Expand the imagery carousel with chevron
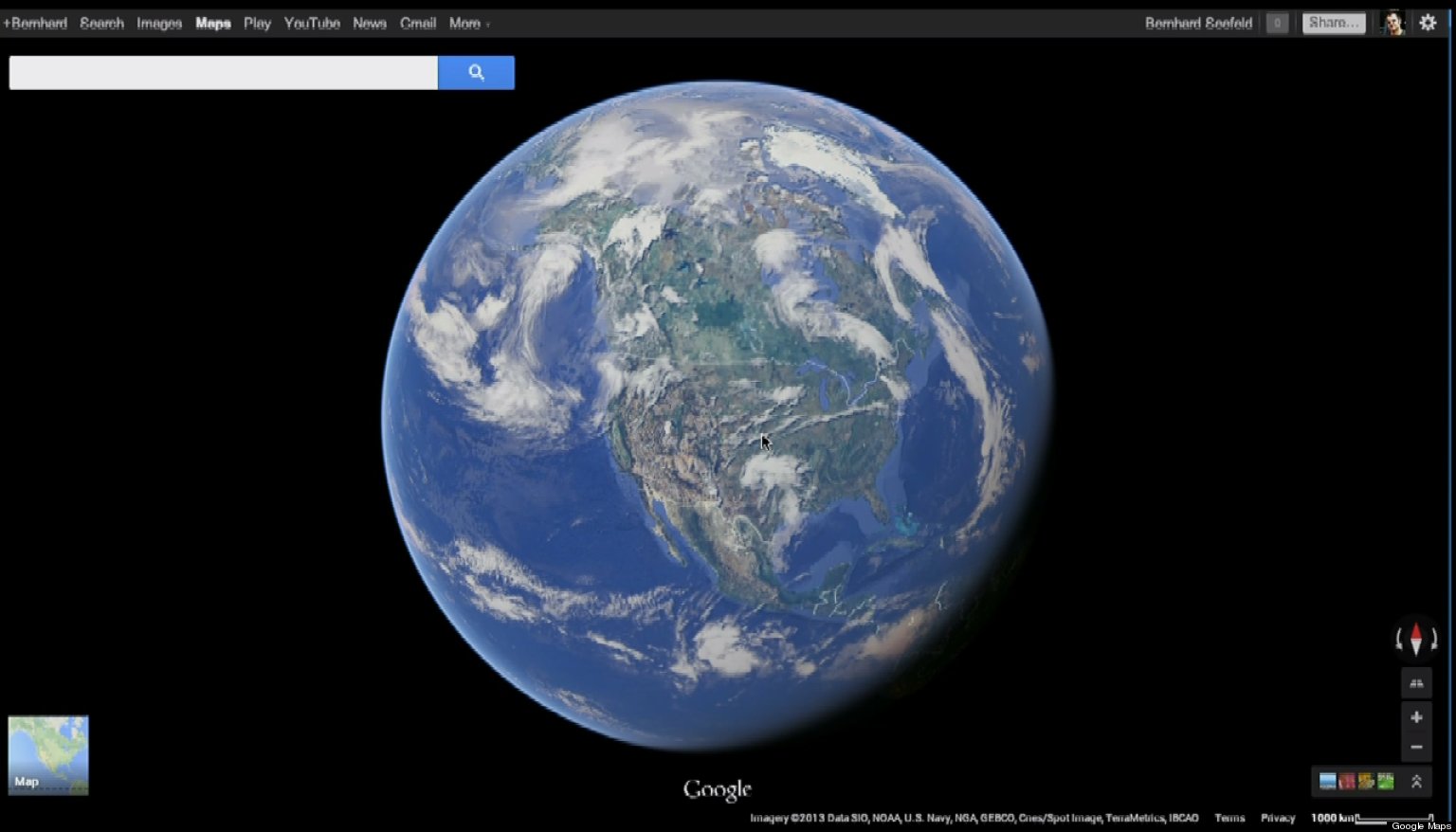Screen dimensions: 1456x832 click(x=1416, y=781)
